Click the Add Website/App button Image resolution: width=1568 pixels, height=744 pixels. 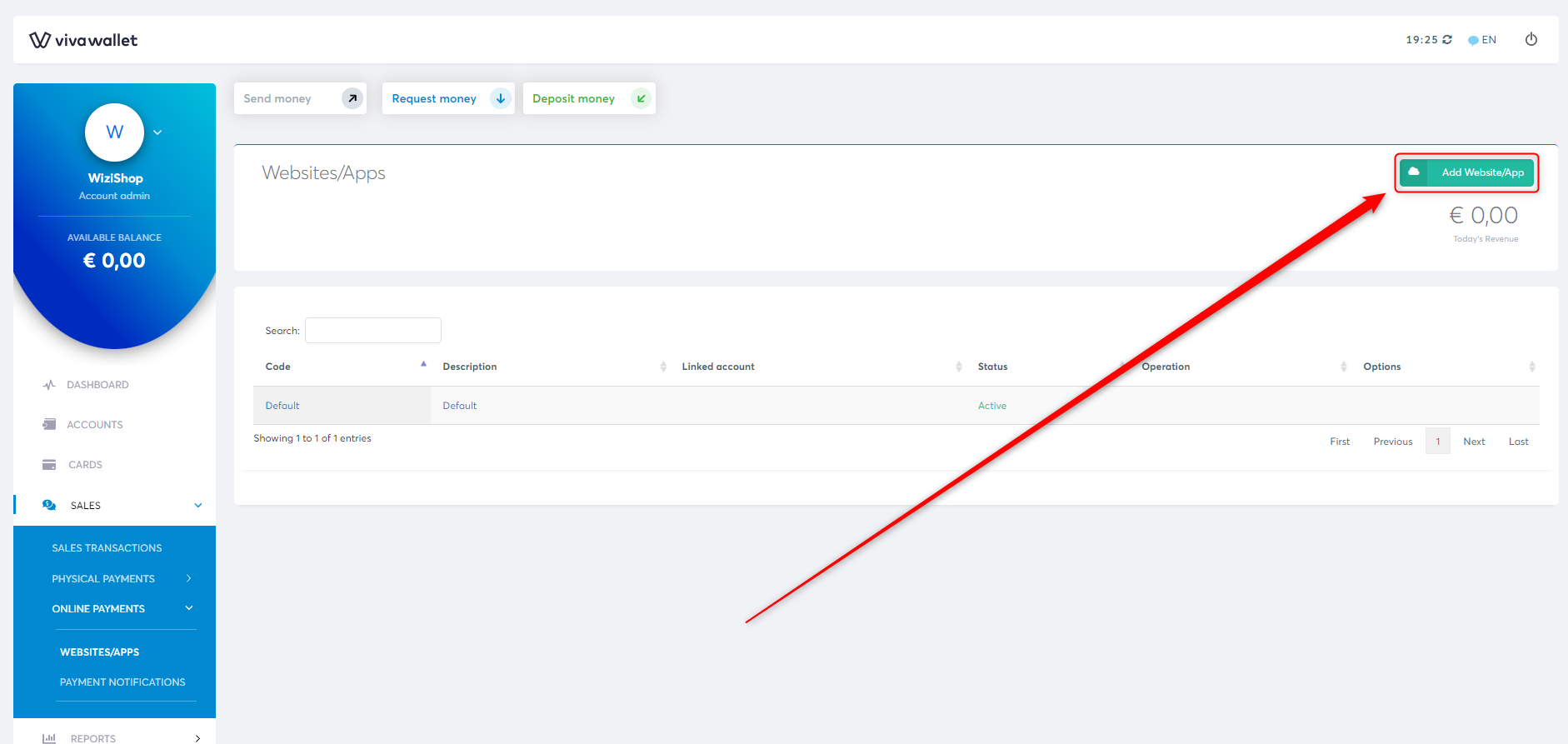pos(1466,172)
